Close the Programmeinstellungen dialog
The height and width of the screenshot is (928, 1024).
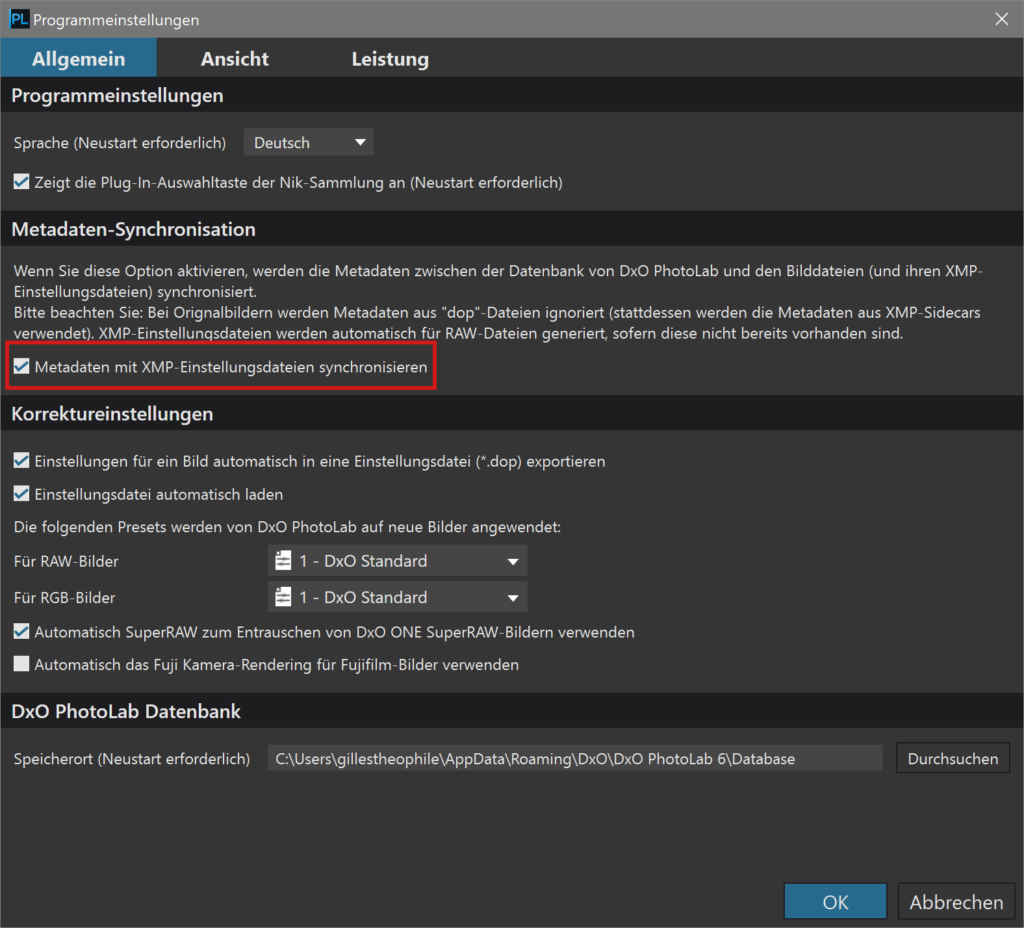1002,19
